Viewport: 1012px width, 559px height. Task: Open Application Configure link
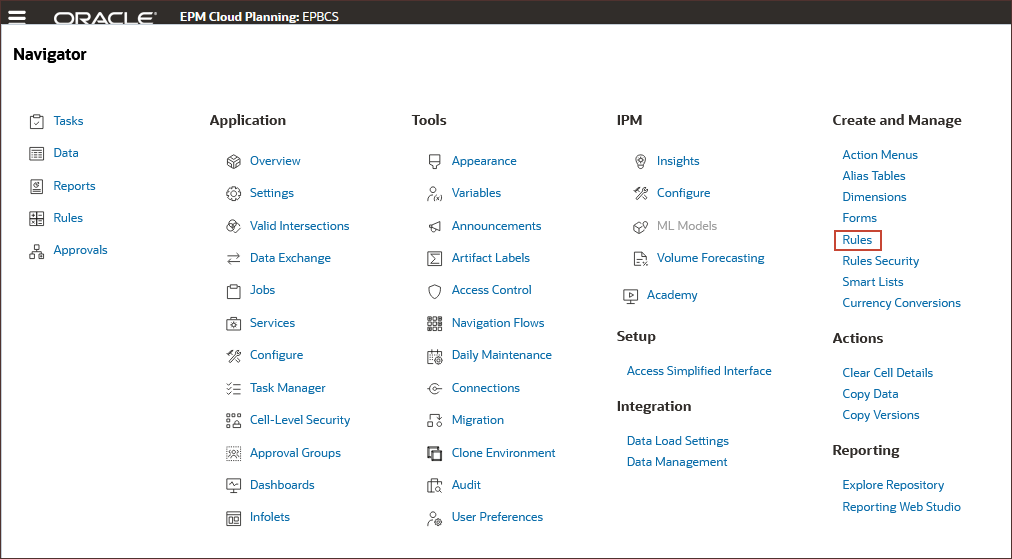pos(276,355)
